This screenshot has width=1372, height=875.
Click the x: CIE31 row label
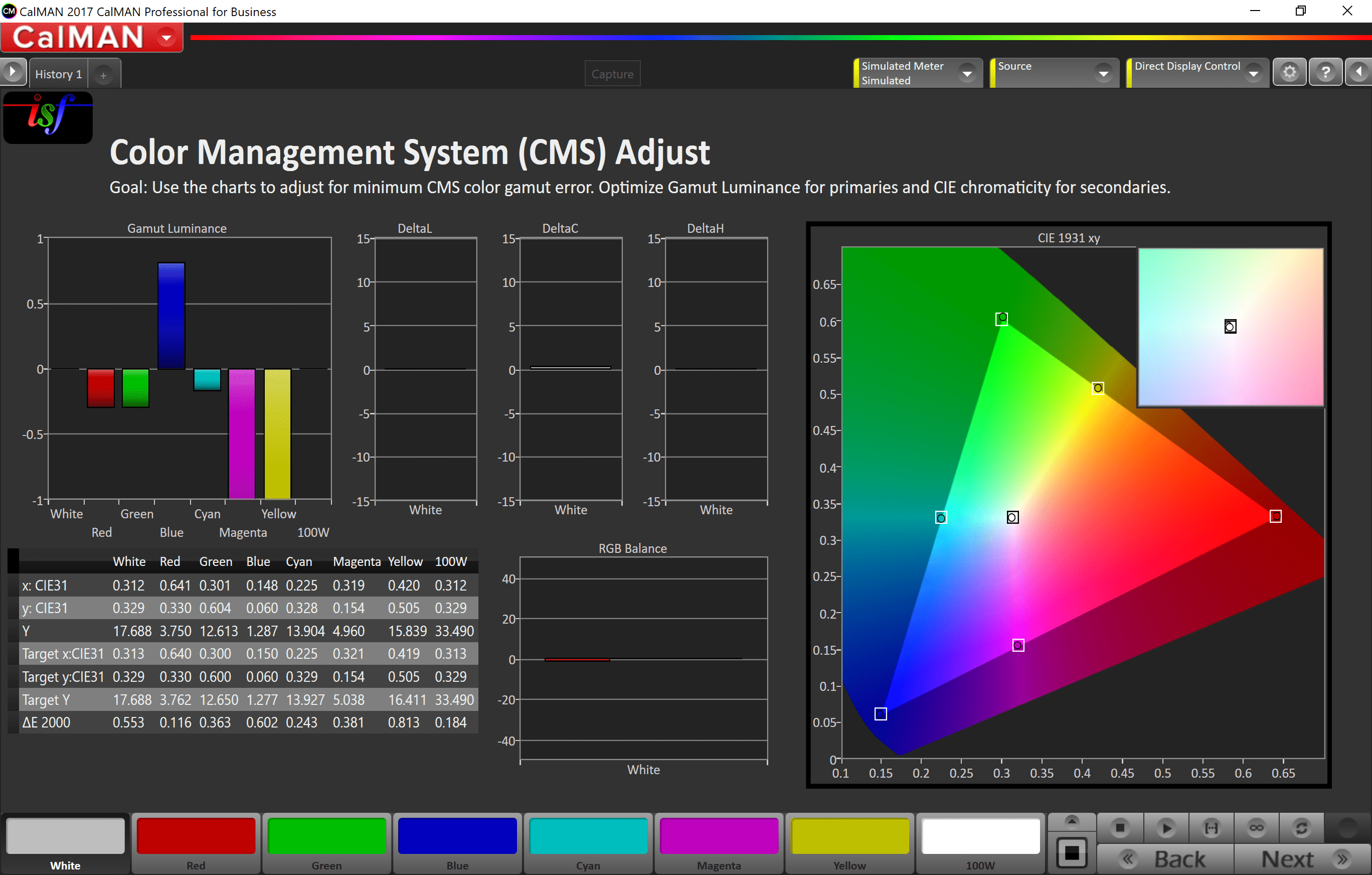(x=45, y=586)
